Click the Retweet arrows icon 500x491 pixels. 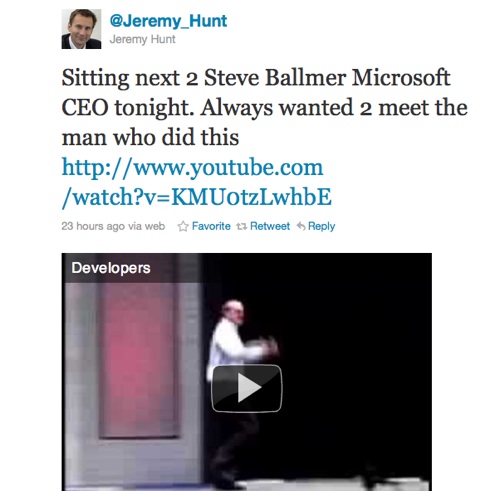[242, 227]
